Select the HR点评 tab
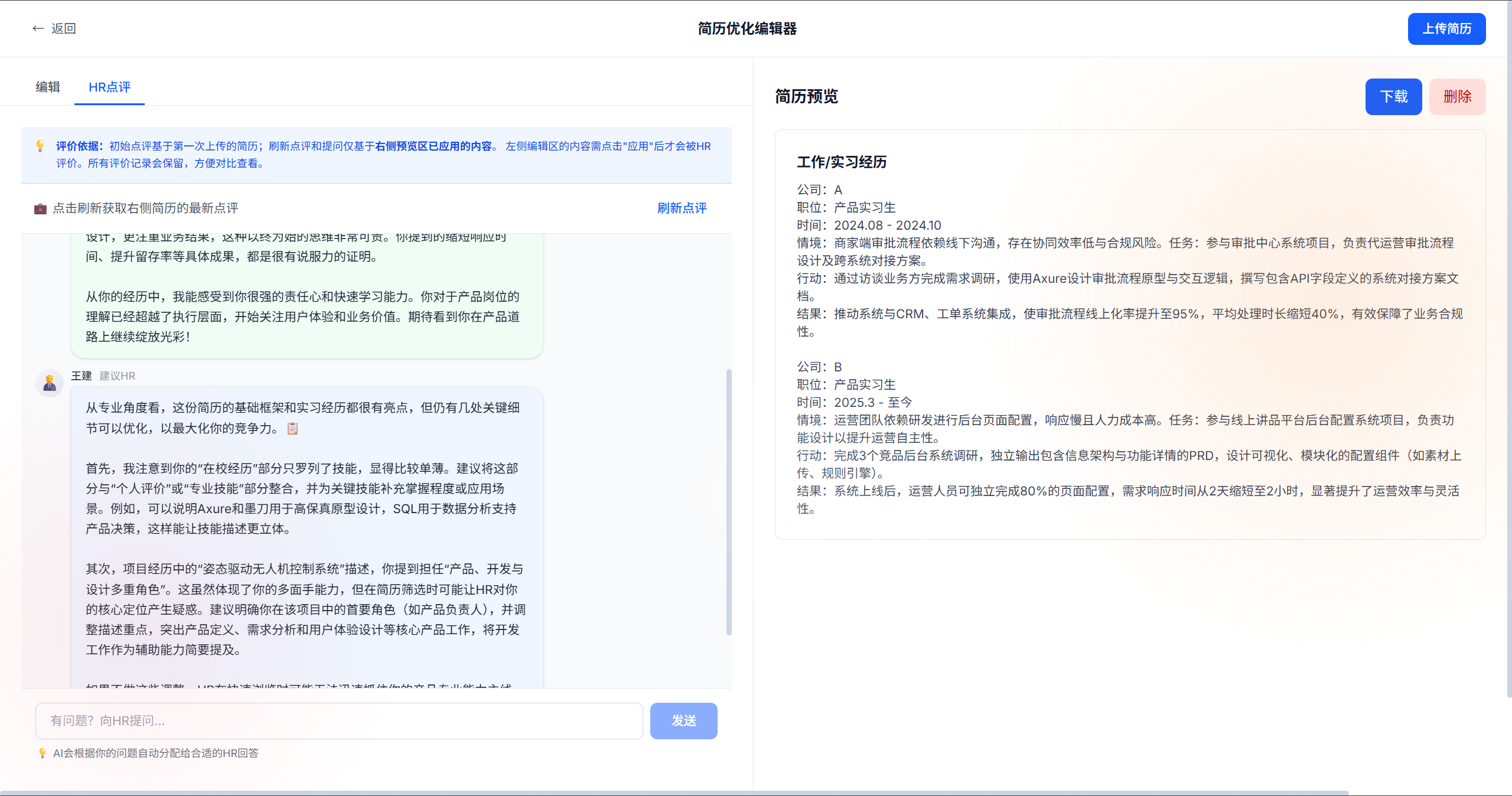This screenshot has width=1512, height=796. click(109, 87)
